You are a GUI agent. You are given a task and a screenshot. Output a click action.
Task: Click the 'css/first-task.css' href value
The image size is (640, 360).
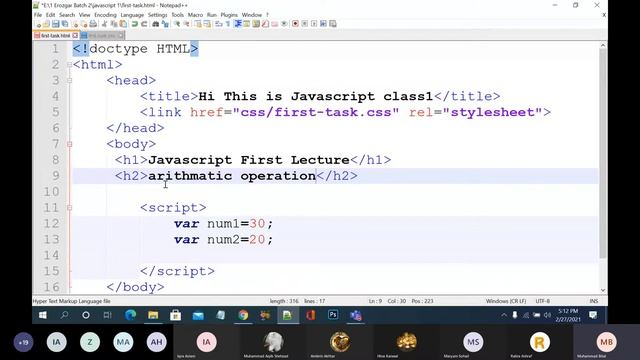316,112
